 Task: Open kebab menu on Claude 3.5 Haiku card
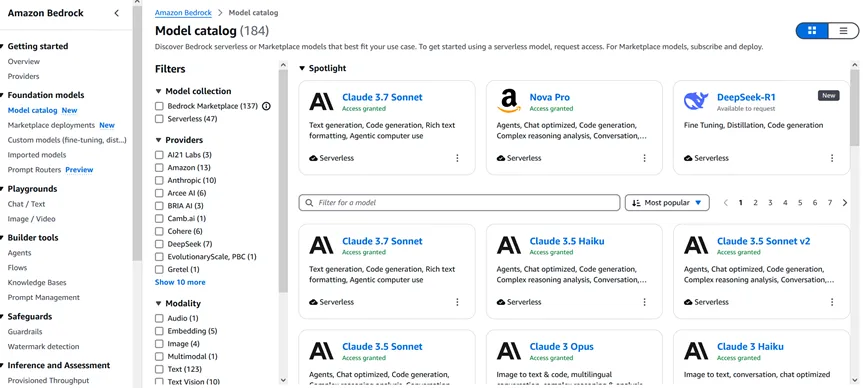pos(644,302)
